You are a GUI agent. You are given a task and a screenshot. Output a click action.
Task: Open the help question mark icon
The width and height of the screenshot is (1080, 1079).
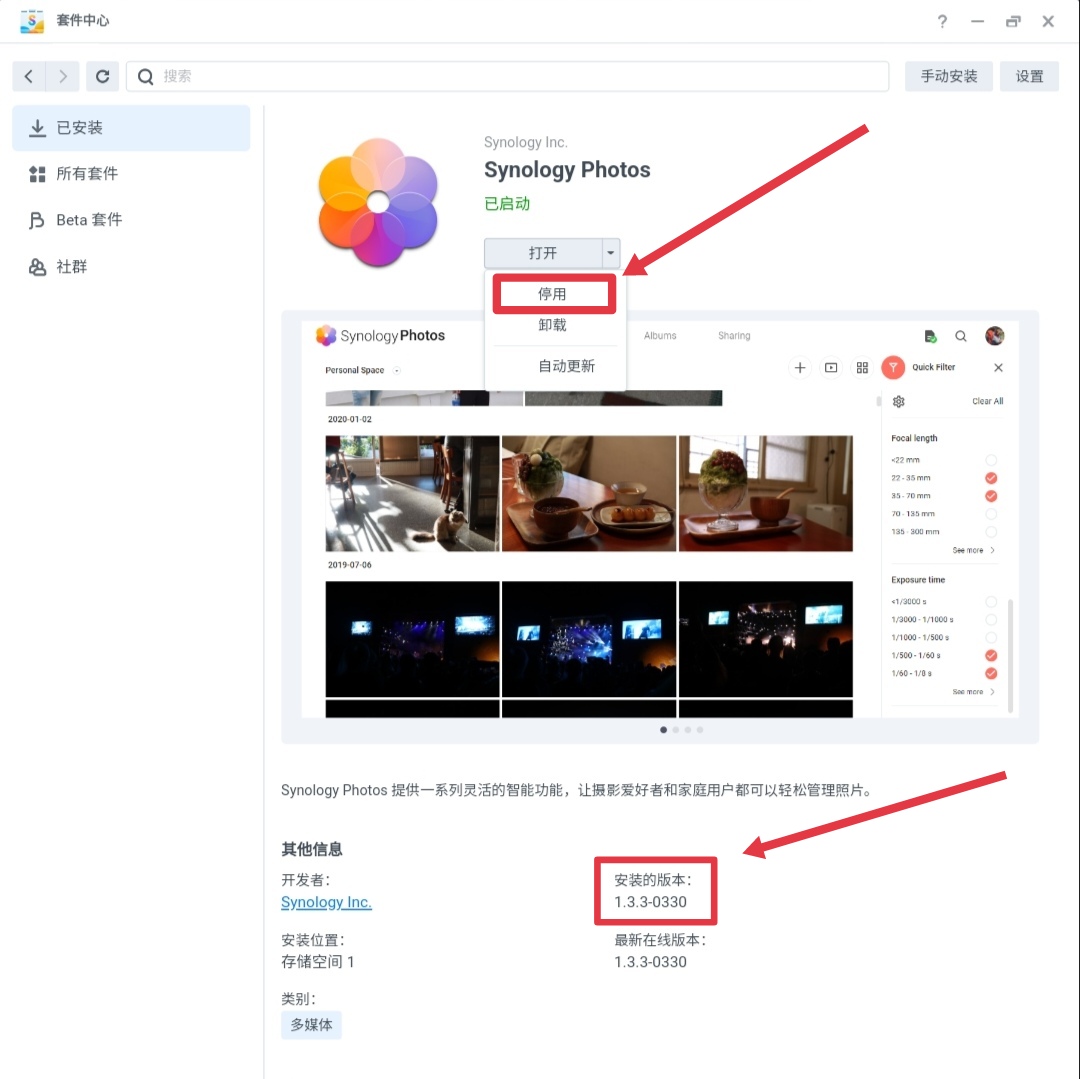tap(942, 21)
